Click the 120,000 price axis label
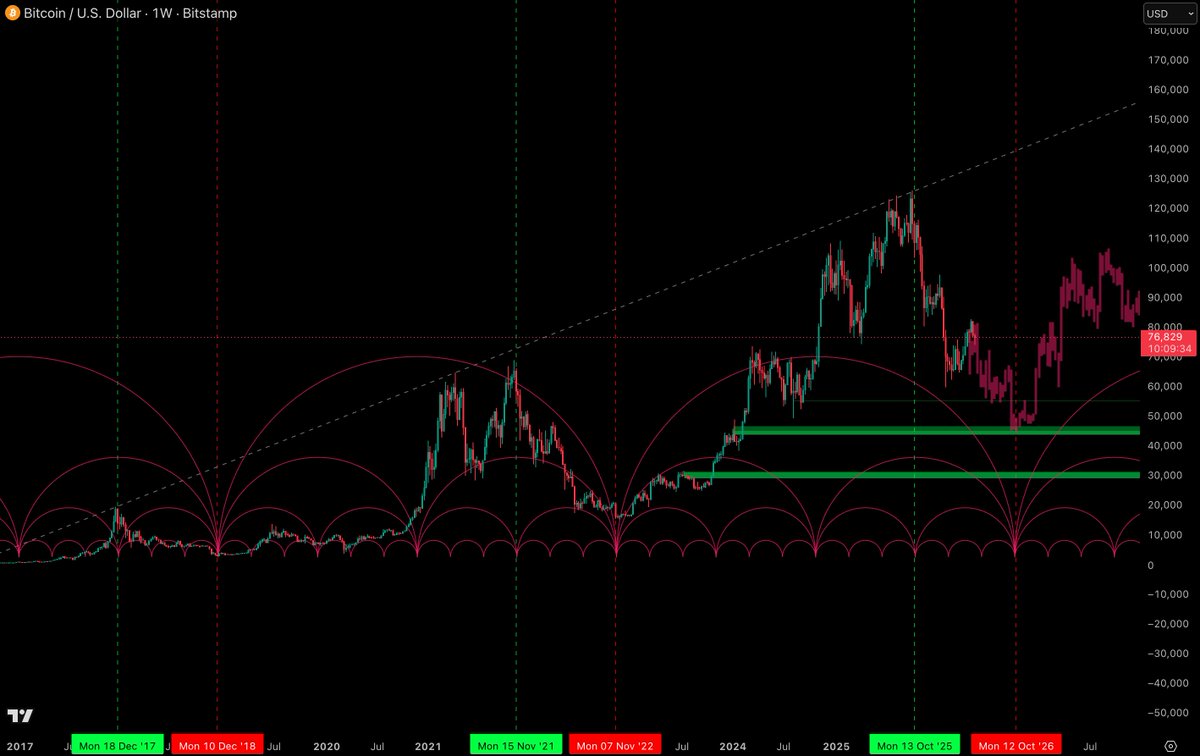Screen dimensions: 1200x756 coord(1170,208)
